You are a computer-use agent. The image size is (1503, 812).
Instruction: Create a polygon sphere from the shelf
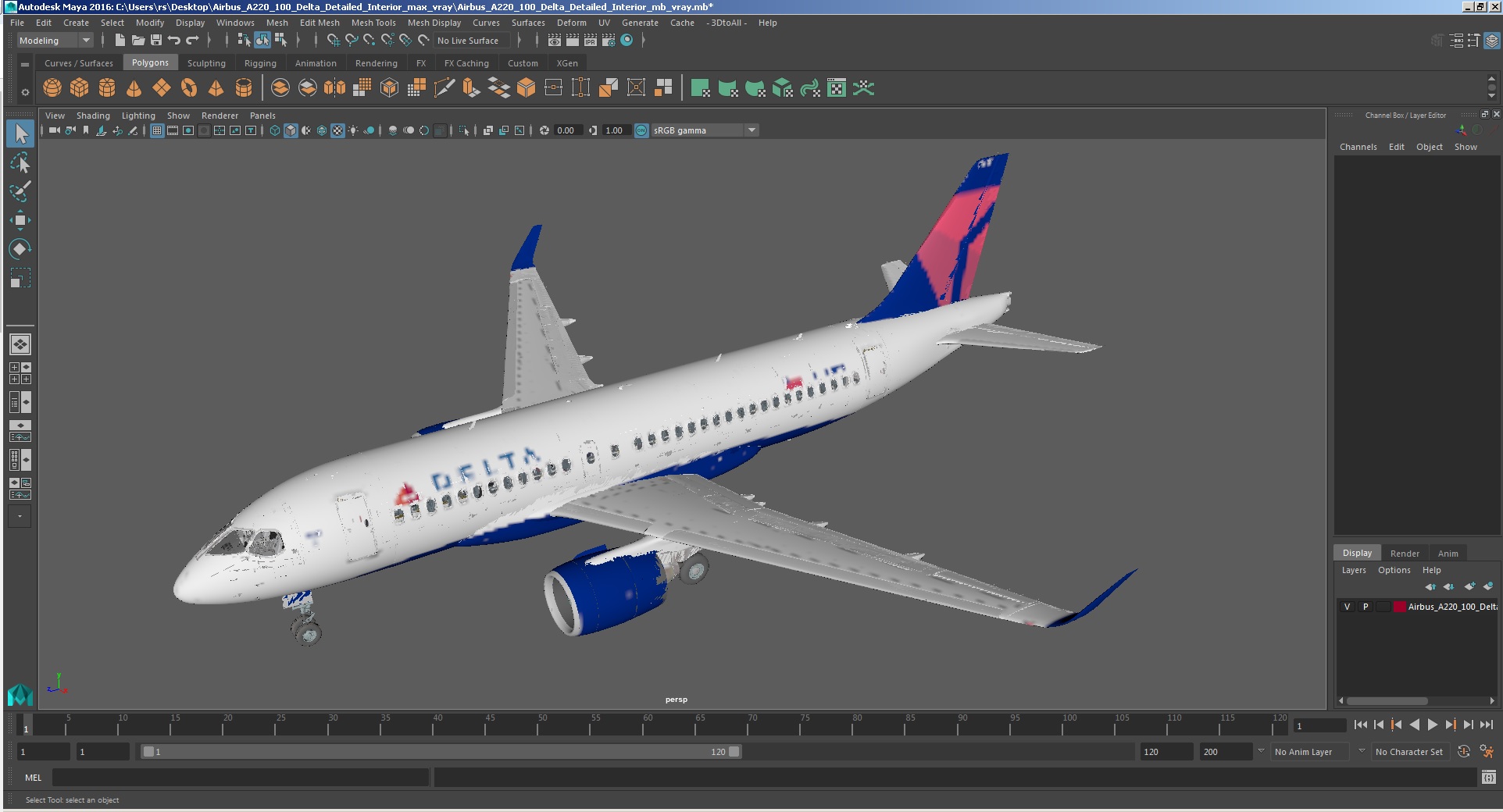coord(52,88)
